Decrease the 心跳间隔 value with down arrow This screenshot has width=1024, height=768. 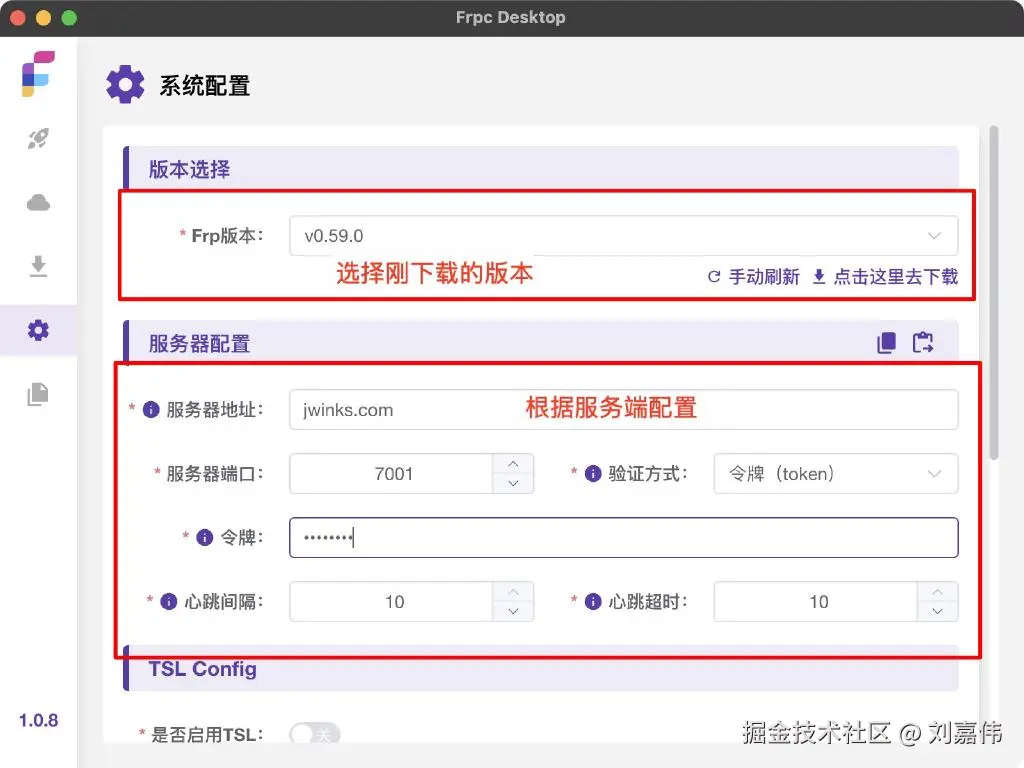[513, 611]
